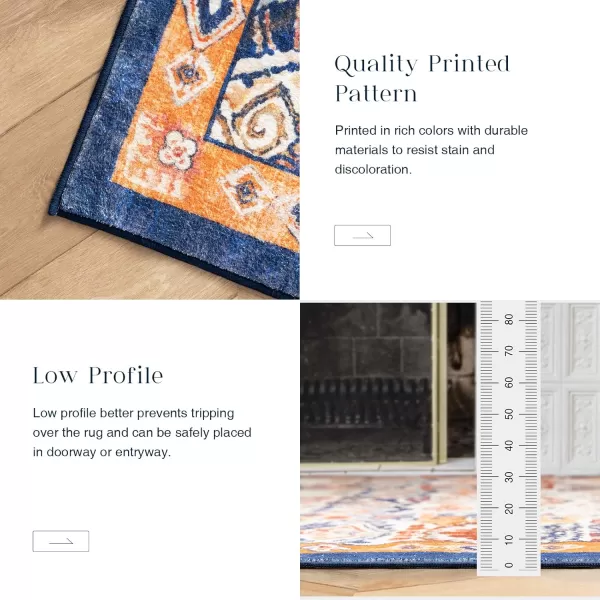Image resolution: width=600 pixels, height=600 pixels.
Task: Click the black fireplace screen in the photo
Action: (x=367, y=383)
